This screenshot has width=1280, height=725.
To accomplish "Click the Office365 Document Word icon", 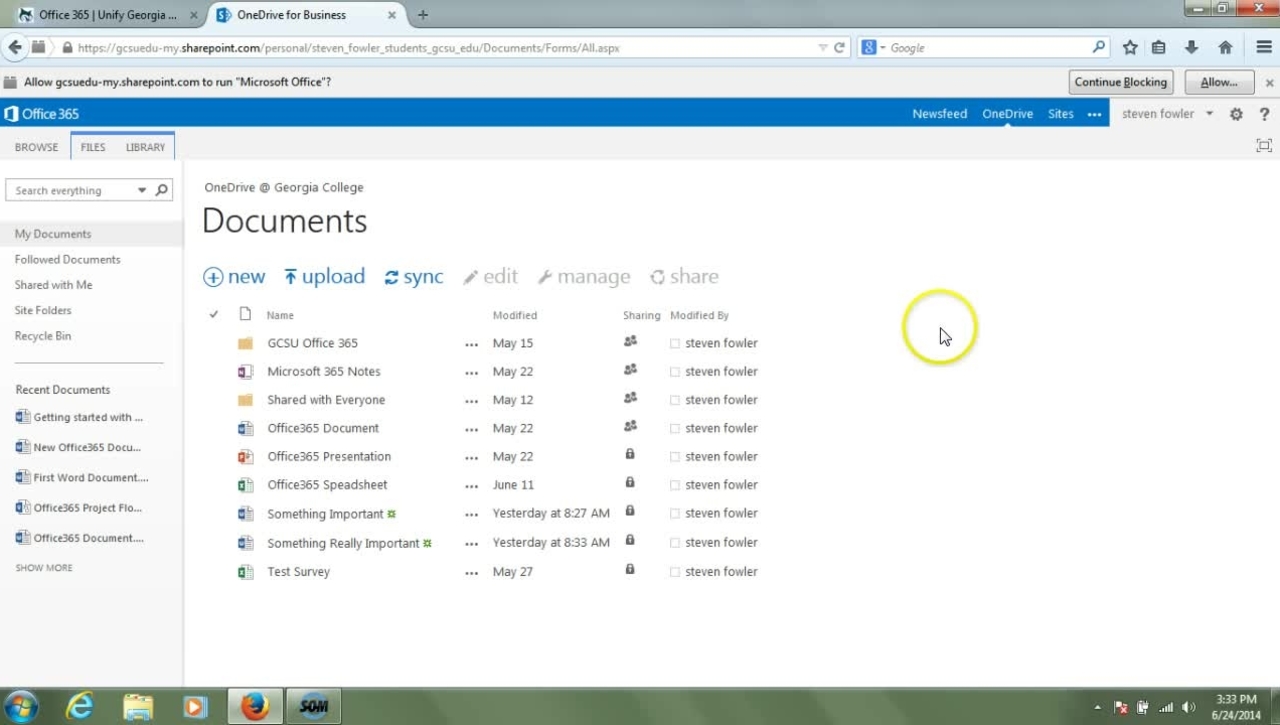I will coord(245,428).
